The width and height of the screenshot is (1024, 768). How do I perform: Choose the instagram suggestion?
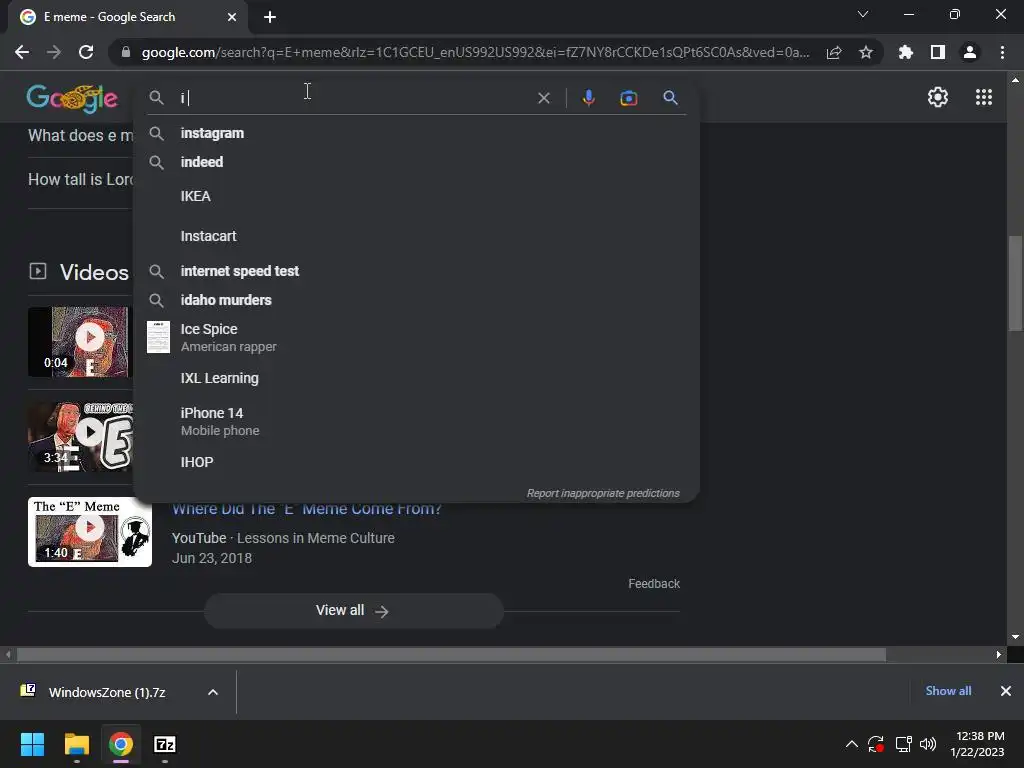tap(417, 133)
